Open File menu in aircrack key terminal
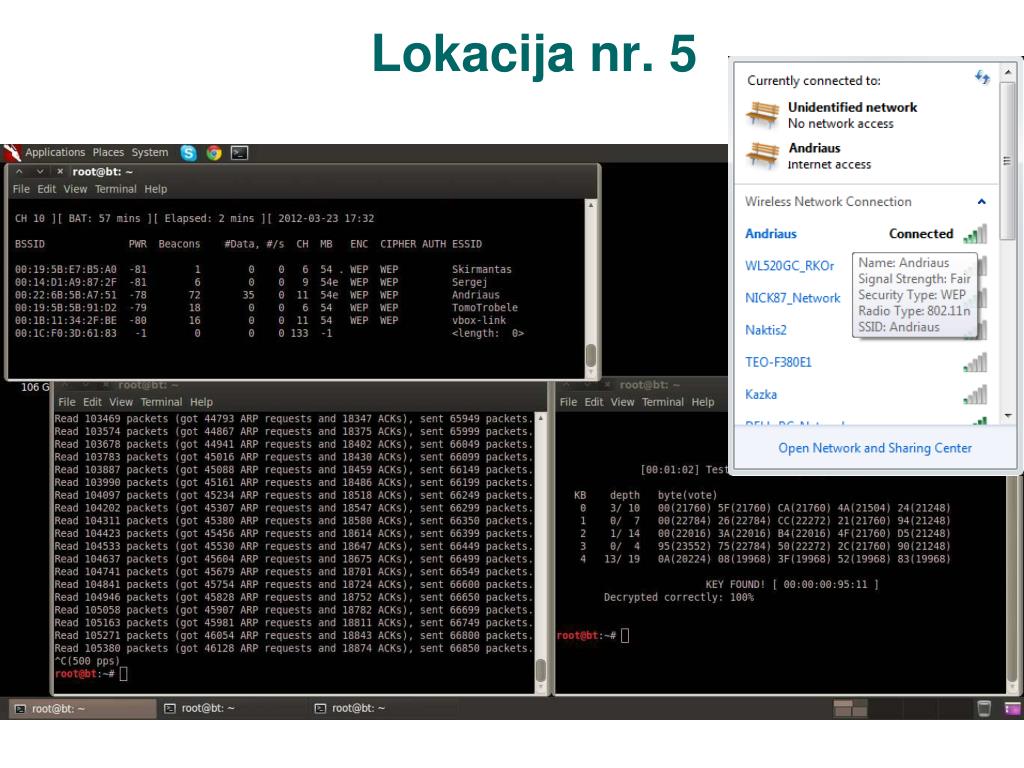 [x=568, y=402]
